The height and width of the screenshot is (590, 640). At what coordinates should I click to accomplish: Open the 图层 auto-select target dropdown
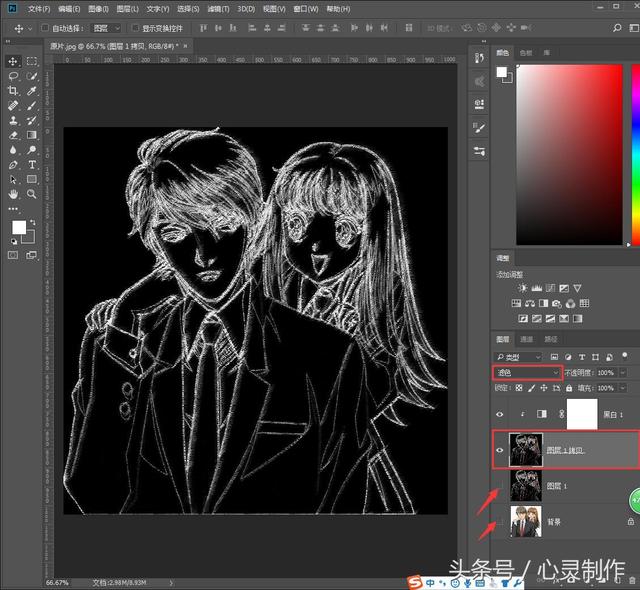(x=106, y=28)
